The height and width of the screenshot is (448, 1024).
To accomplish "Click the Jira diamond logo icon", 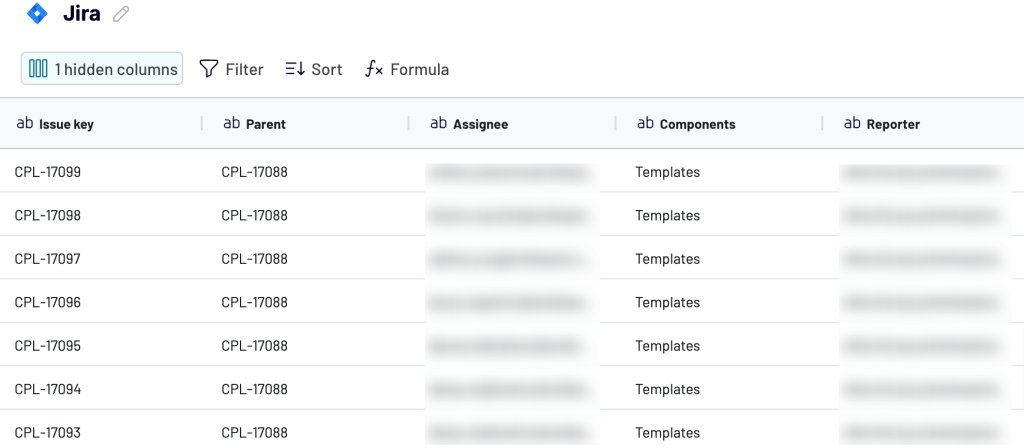I will [x=37, y=14].
